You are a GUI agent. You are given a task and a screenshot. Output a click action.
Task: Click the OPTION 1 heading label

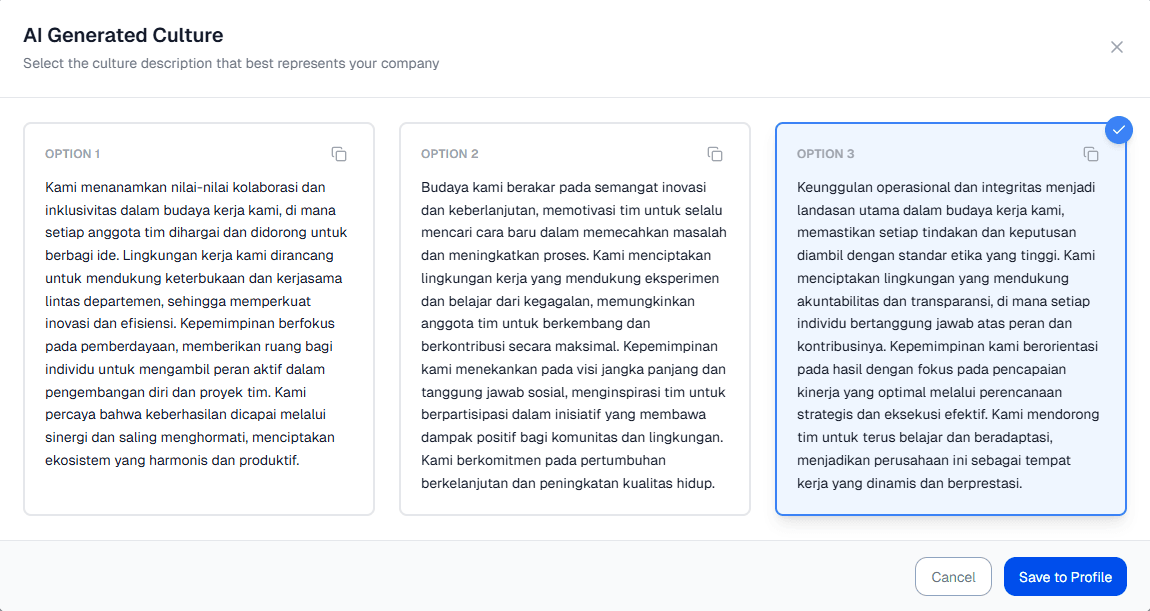pos(72,154)
